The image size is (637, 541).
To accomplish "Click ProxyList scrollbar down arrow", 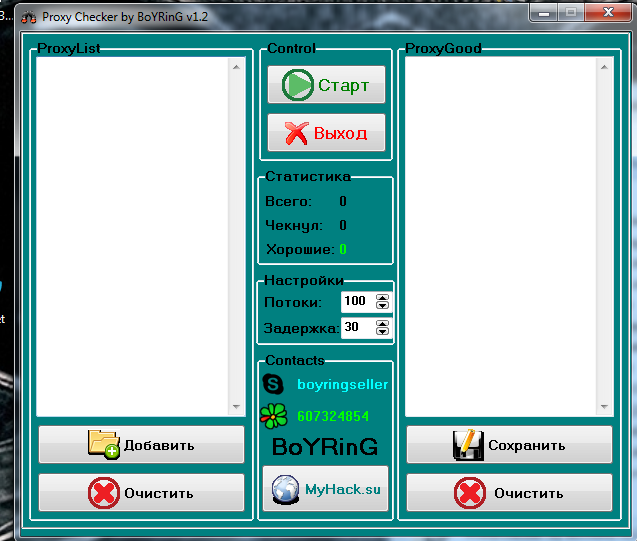I will coord(236,407).
